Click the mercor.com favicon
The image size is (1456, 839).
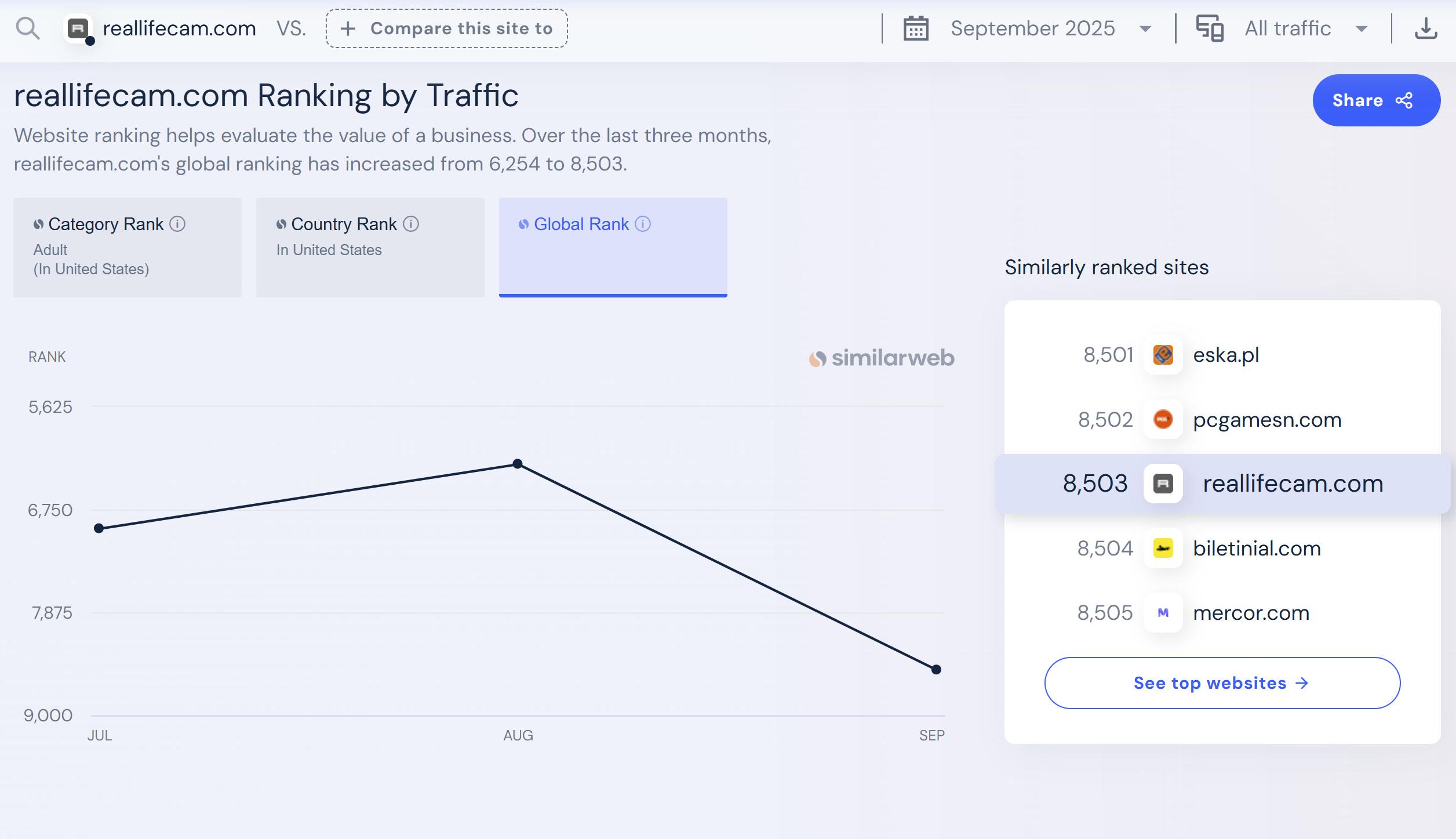[x=1163, y=613]
